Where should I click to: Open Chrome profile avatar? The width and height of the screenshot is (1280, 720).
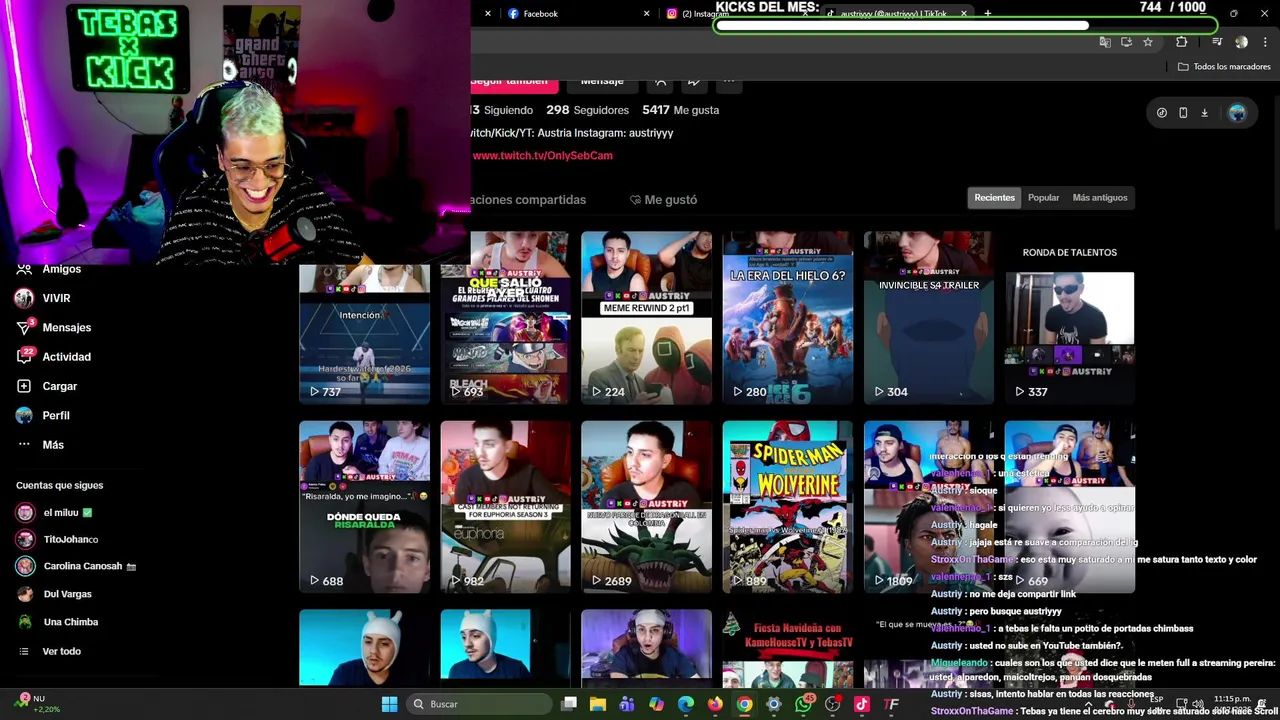click(1241, 42)
